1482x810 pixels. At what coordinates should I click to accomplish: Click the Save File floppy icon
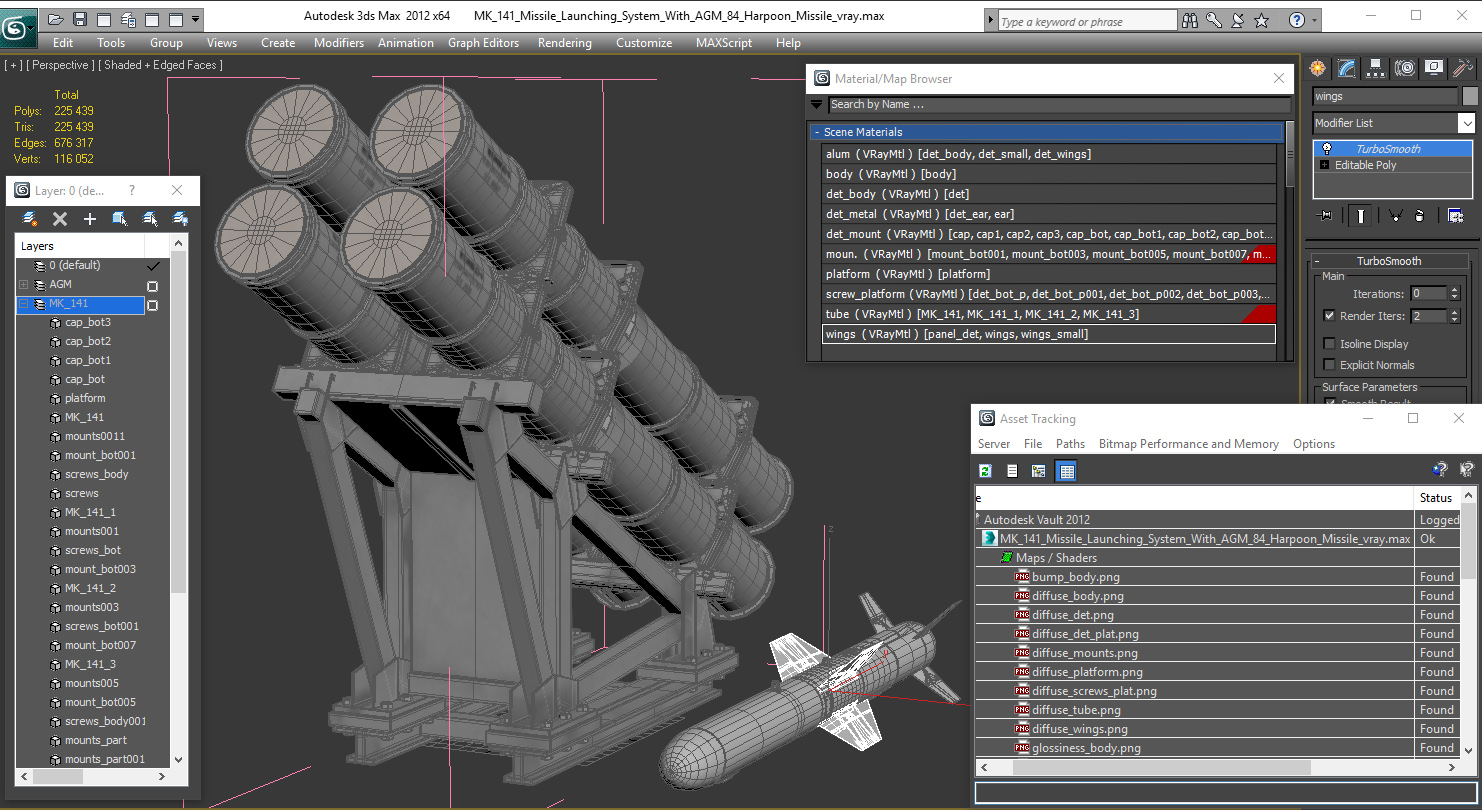[79, 19]
